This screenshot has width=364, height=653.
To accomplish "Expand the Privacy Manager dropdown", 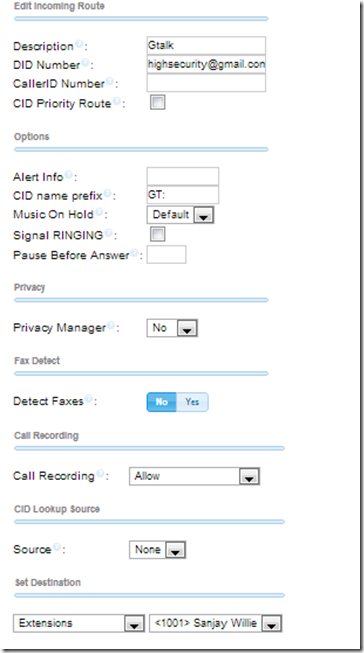I will pos(172,328).
